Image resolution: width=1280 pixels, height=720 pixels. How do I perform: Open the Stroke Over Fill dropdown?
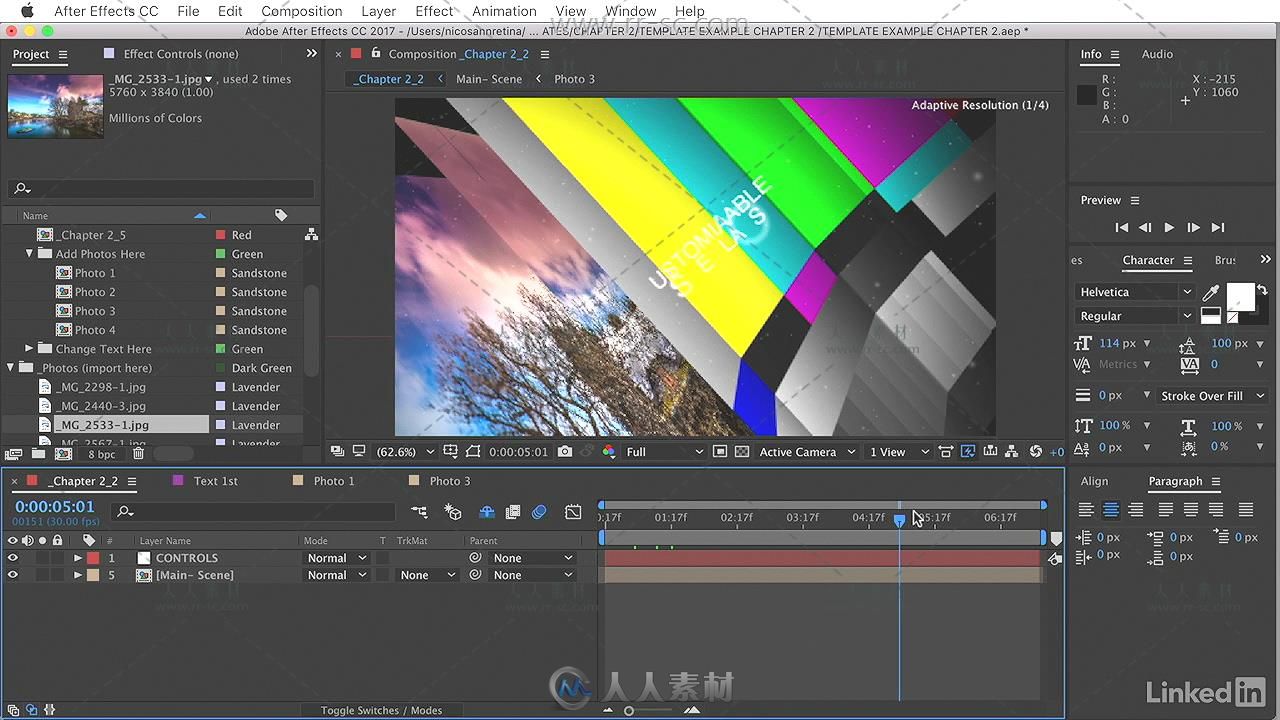coord(1213,396)
